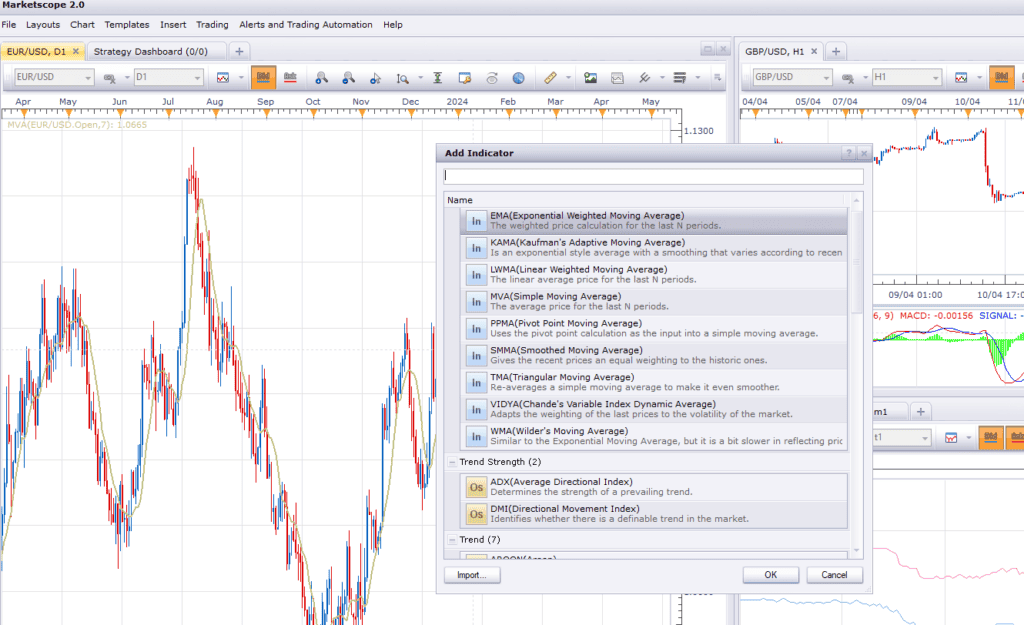Click the Os icon beside ADX indicator
The image size is (1024, 625).
coord(476,487)
